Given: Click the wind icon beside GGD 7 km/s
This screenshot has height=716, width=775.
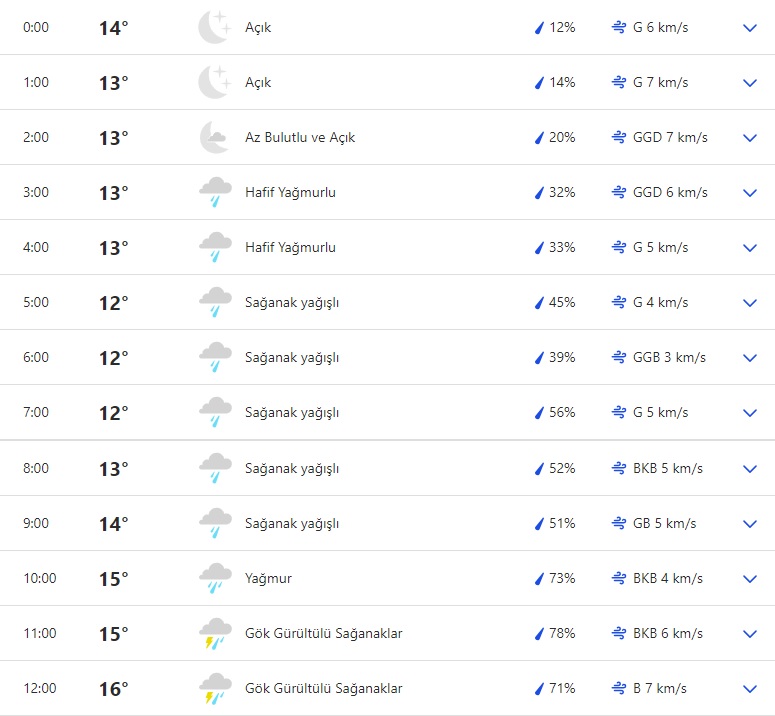Looking at the screenshot, I should pos(619,137).
